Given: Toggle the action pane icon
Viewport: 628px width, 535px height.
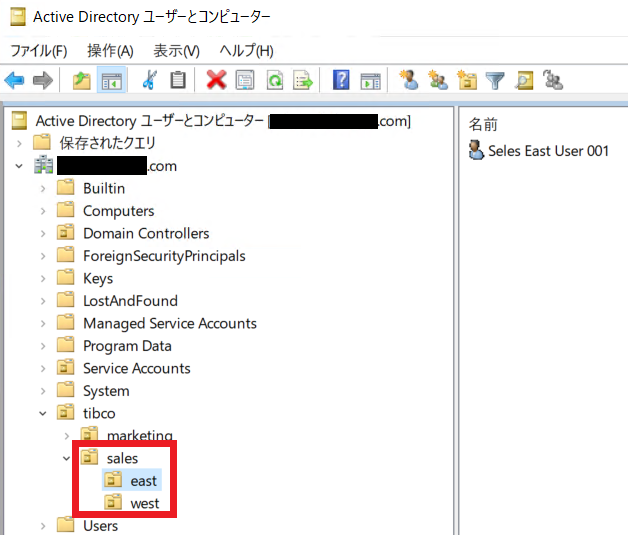Looking at the screenshot, I should 370,80.
